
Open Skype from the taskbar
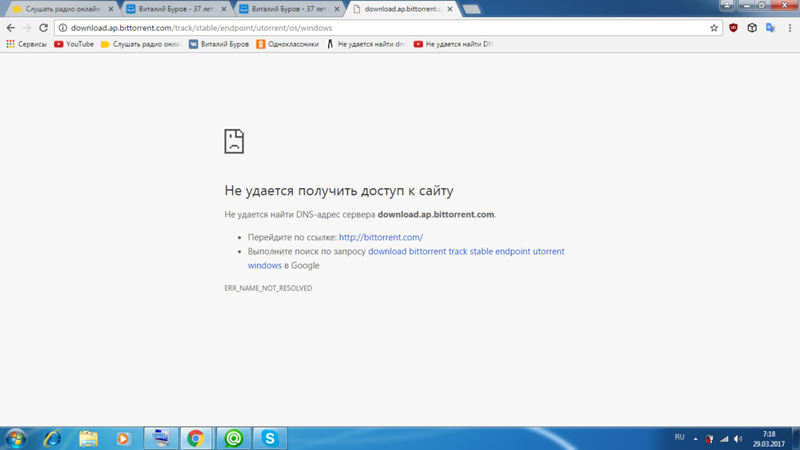click(270, 438)
